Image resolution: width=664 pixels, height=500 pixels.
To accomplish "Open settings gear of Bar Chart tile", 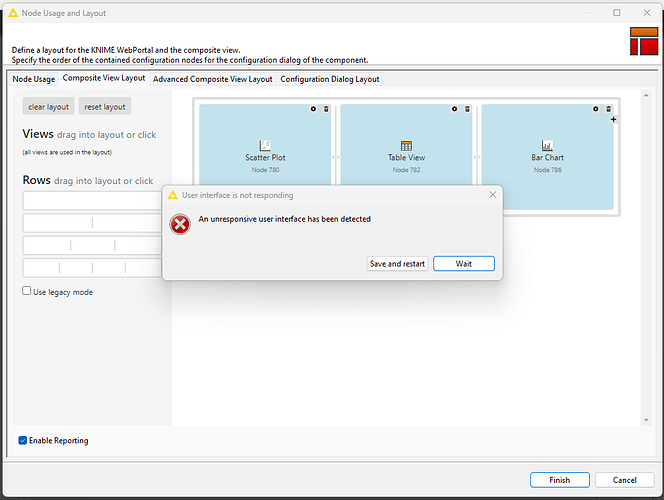I will pyautogui.click(x=595, y=109).
